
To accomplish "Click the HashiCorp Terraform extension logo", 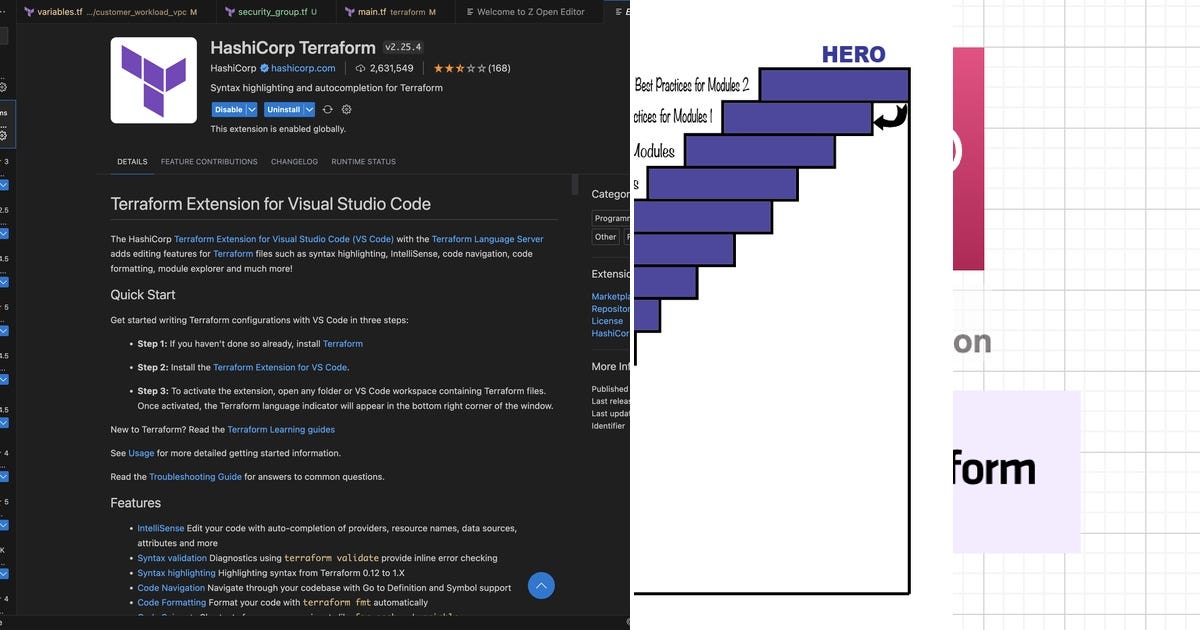I will click(x=153, y=78).
